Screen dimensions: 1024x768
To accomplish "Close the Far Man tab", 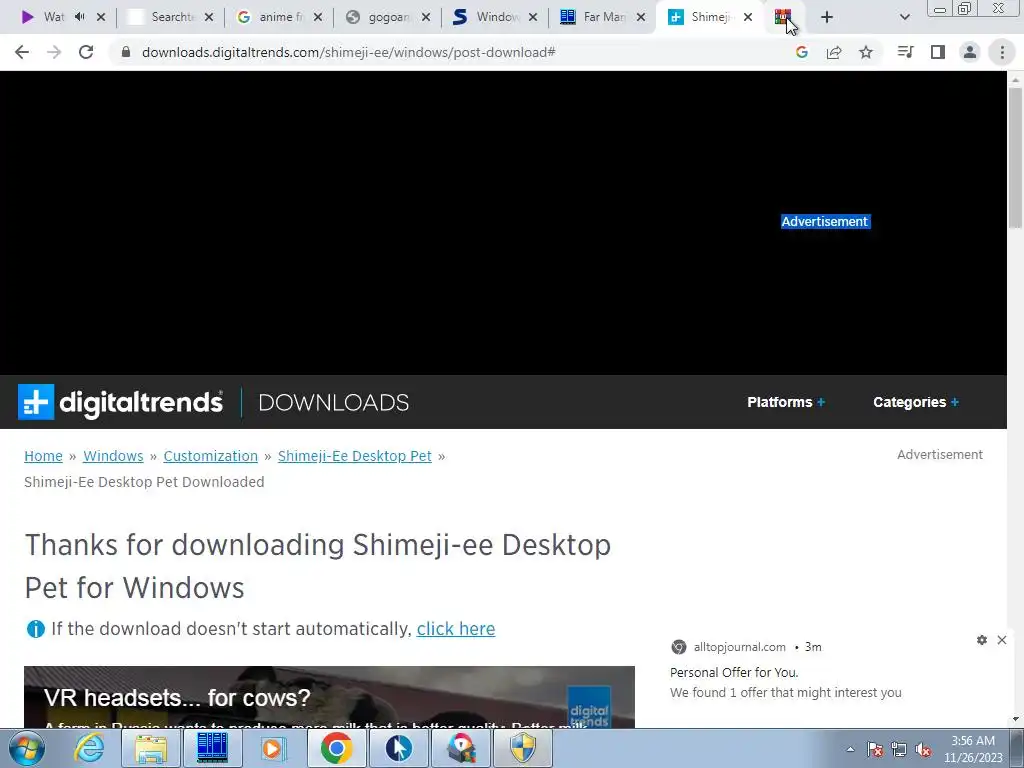I will [x=641, y=17].
